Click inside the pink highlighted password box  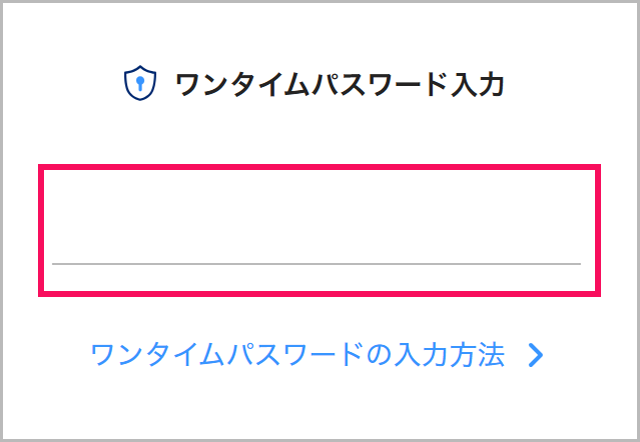319,230
